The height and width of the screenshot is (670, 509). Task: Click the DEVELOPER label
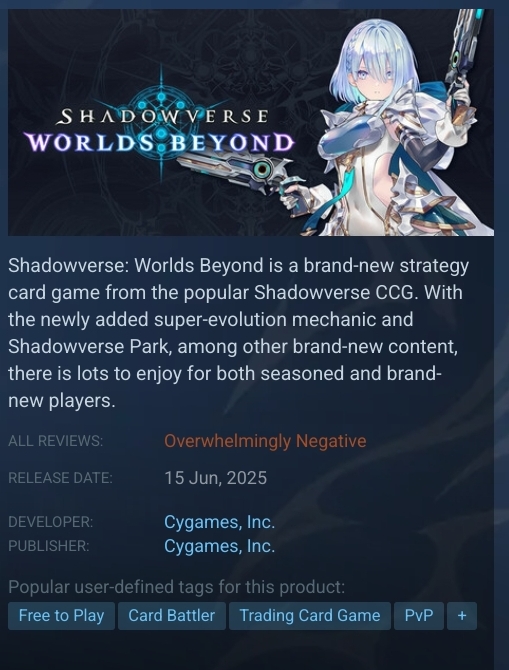(x=50, y=522)
